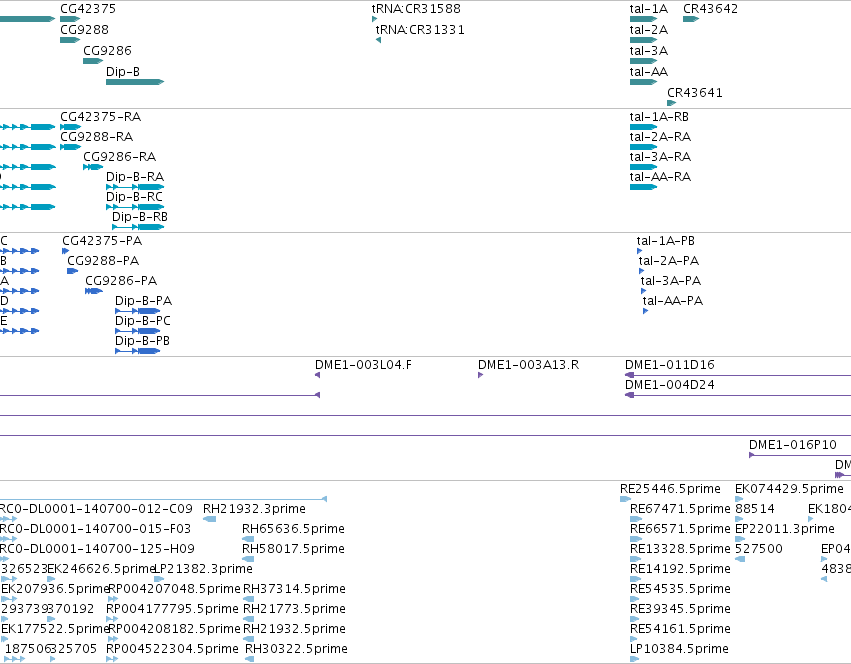Select the tal-2A-PA protein label
Screen dimensions: 851x664
coord(669,261)
